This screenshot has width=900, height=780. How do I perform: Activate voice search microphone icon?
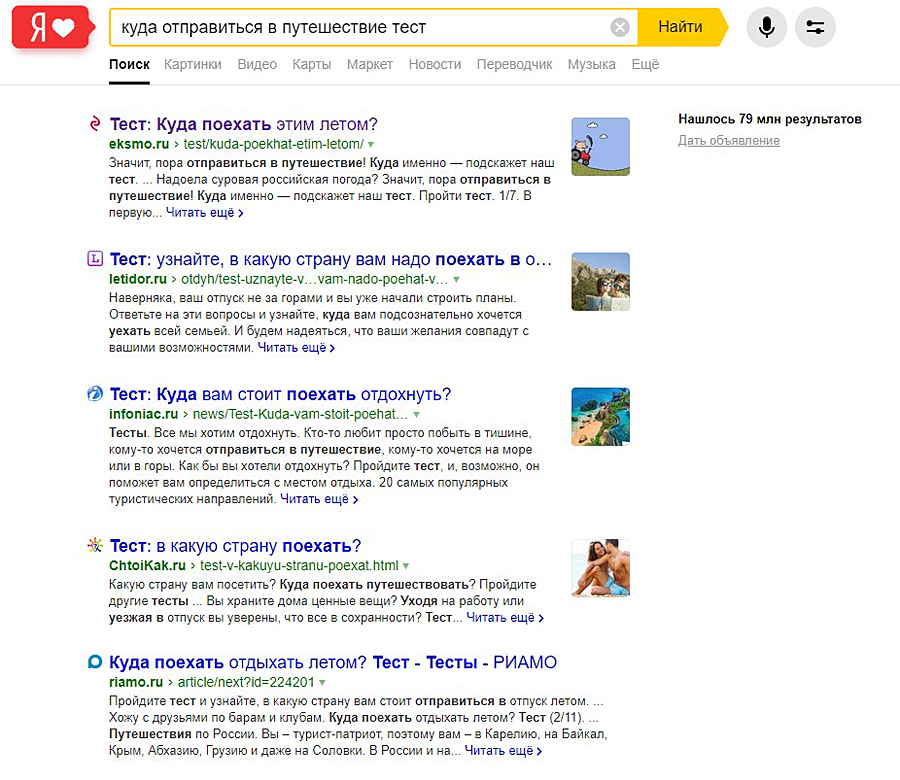[x=767, y=27]
